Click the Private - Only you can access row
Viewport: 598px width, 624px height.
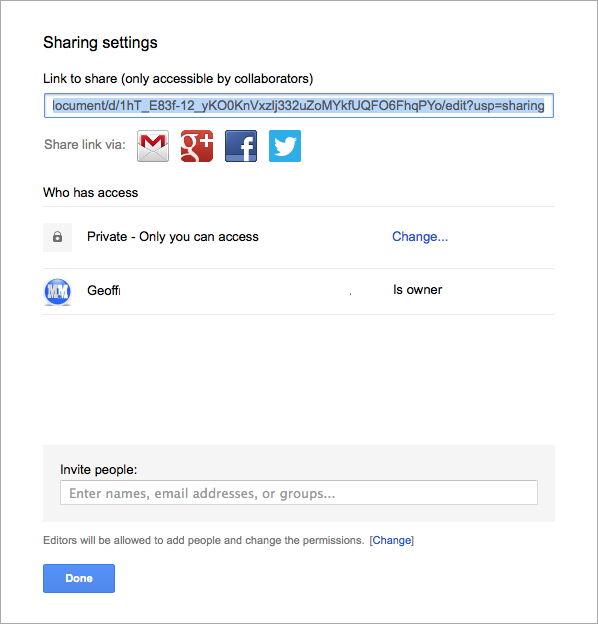[x=299, y=238]
